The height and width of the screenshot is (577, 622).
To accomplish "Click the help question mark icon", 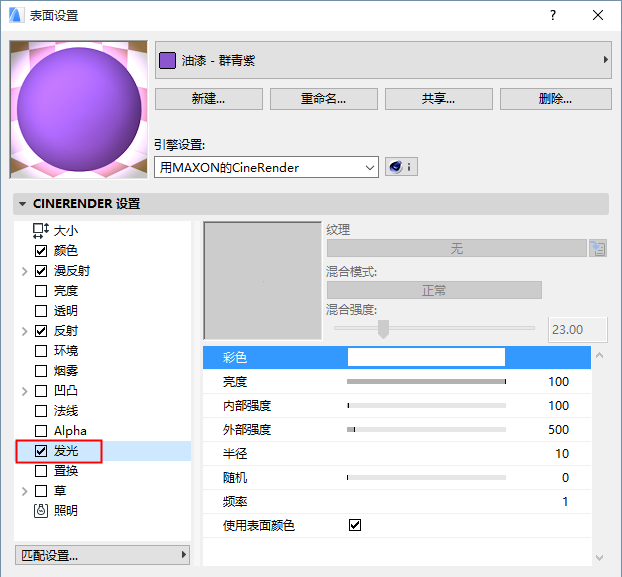I will click(x=553, y=15).
